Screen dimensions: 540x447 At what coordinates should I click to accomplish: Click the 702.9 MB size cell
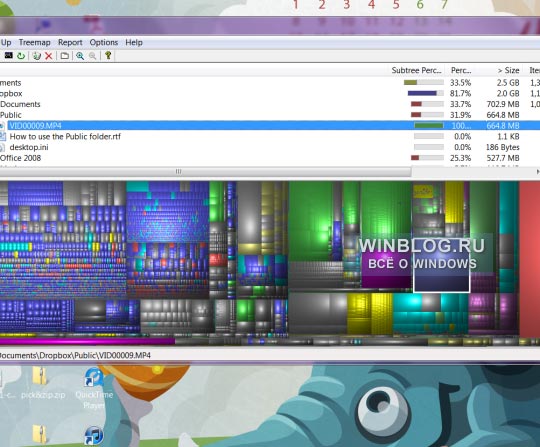click(x=503, y=104)
